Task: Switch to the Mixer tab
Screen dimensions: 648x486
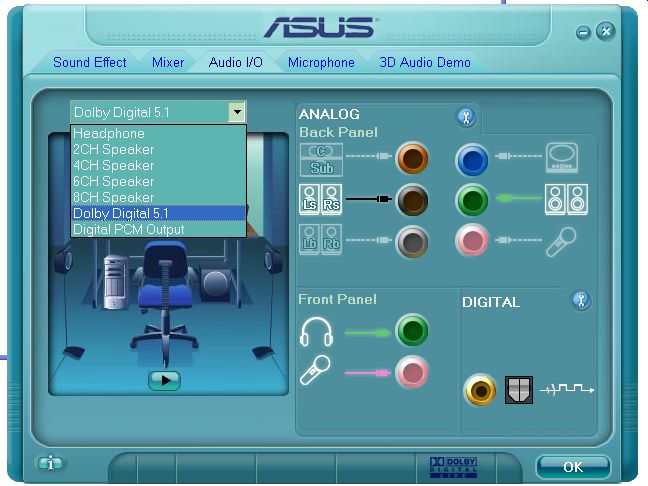Action: pos(168,62)
